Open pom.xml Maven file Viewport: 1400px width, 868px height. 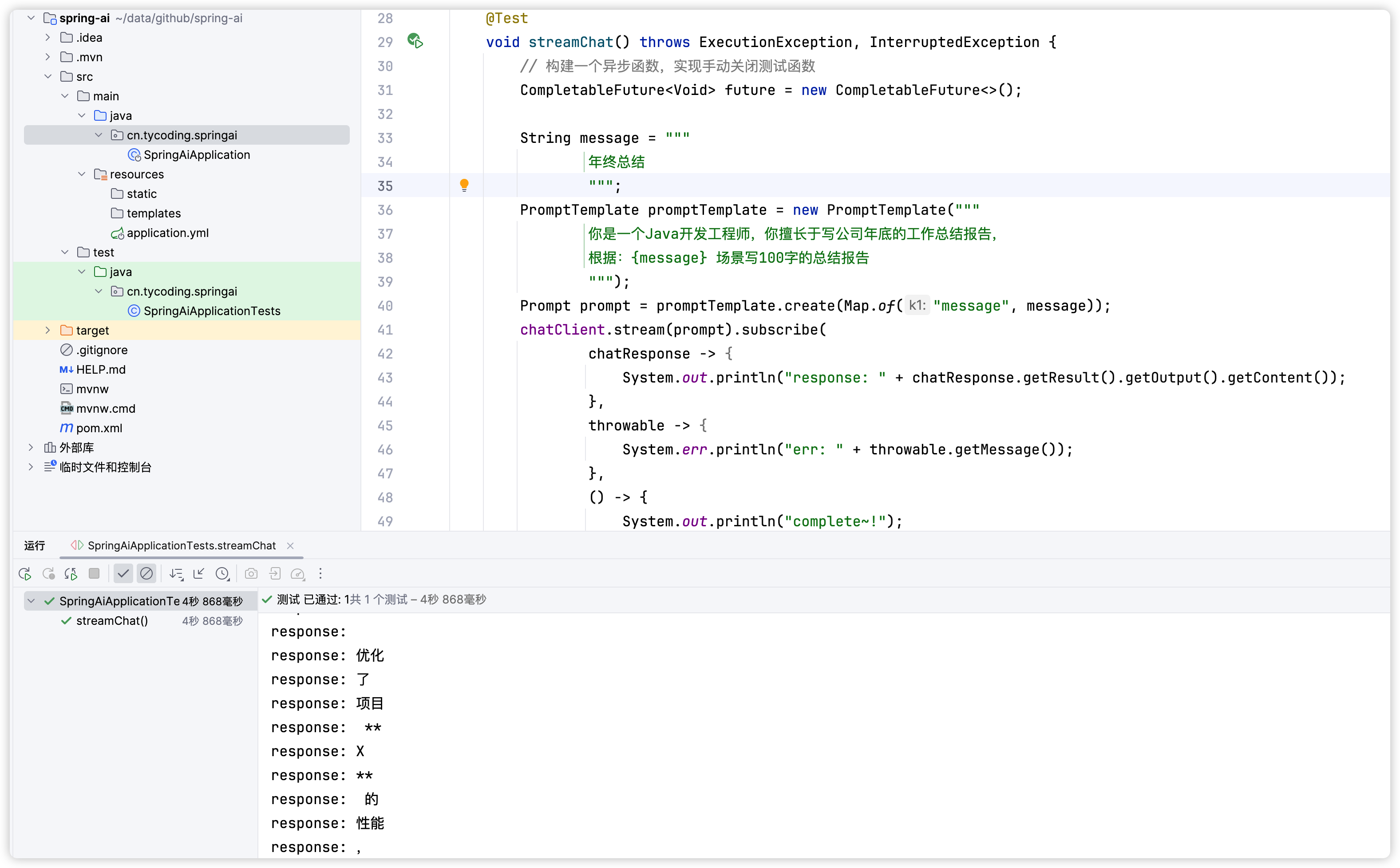tap(99, 428)
